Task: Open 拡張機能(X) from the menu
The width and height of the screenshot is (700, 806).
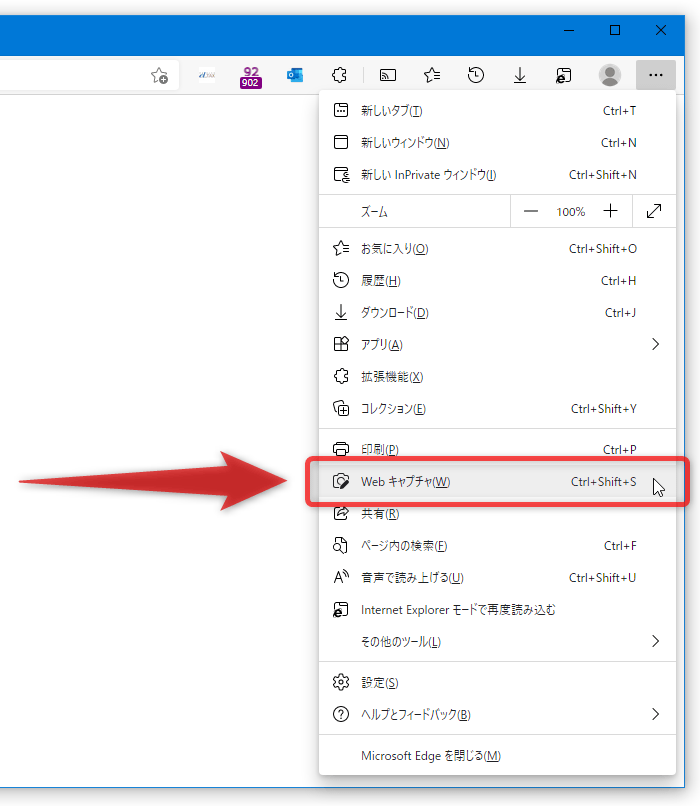Action: [497, 377]
